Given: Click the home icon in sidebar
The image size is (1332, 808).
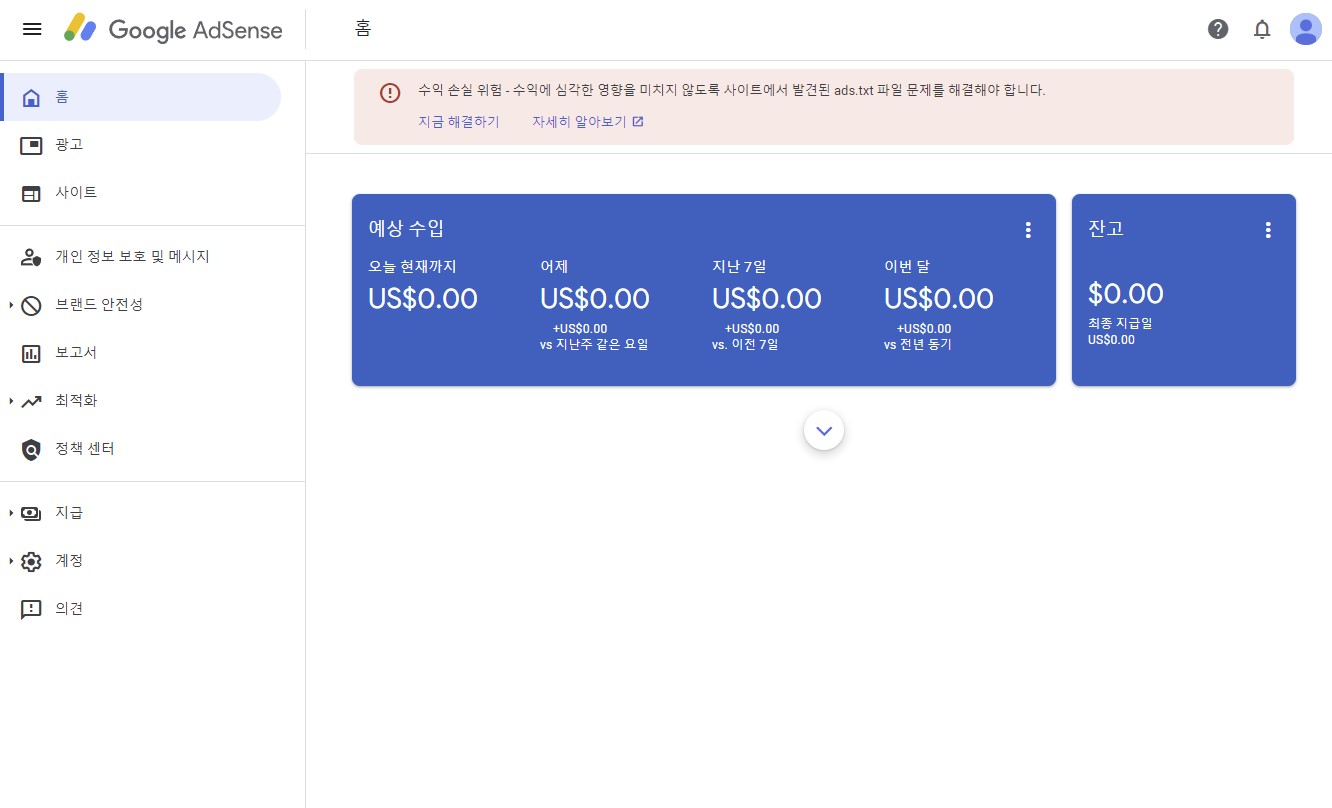Looking at the screenshot, I should tap(31, 97).
